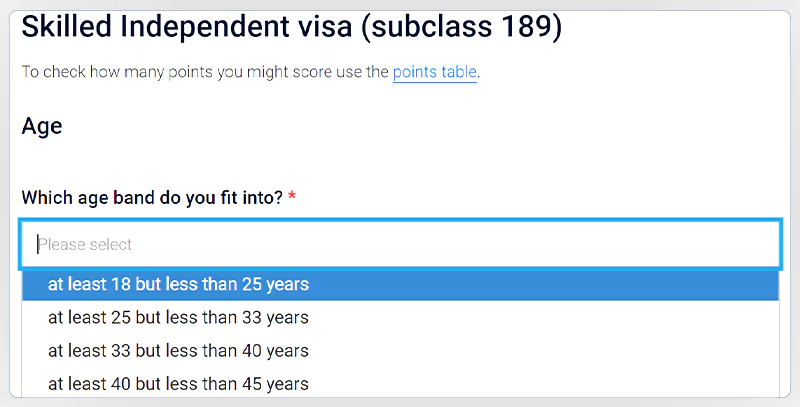Viewport: 800px width, 407px height.
Task: Open the points table link
Action: click(434, 72)
